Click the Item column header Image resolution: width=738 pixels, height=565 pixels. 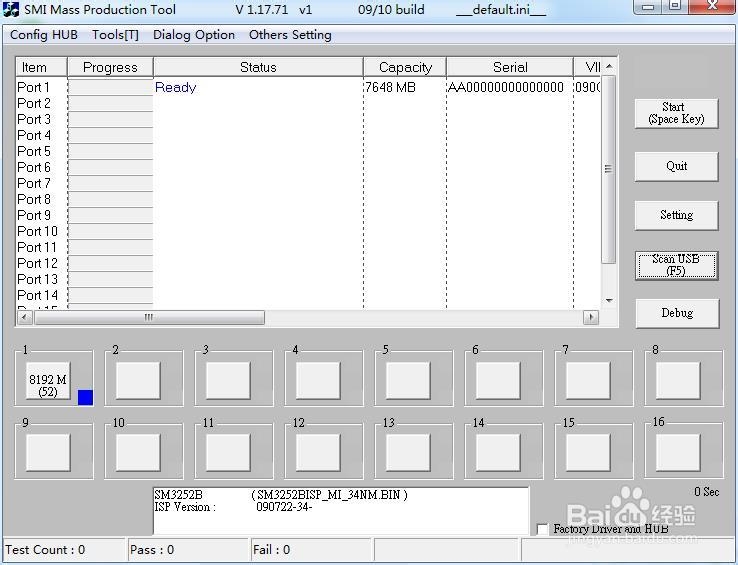click(41, 67)
